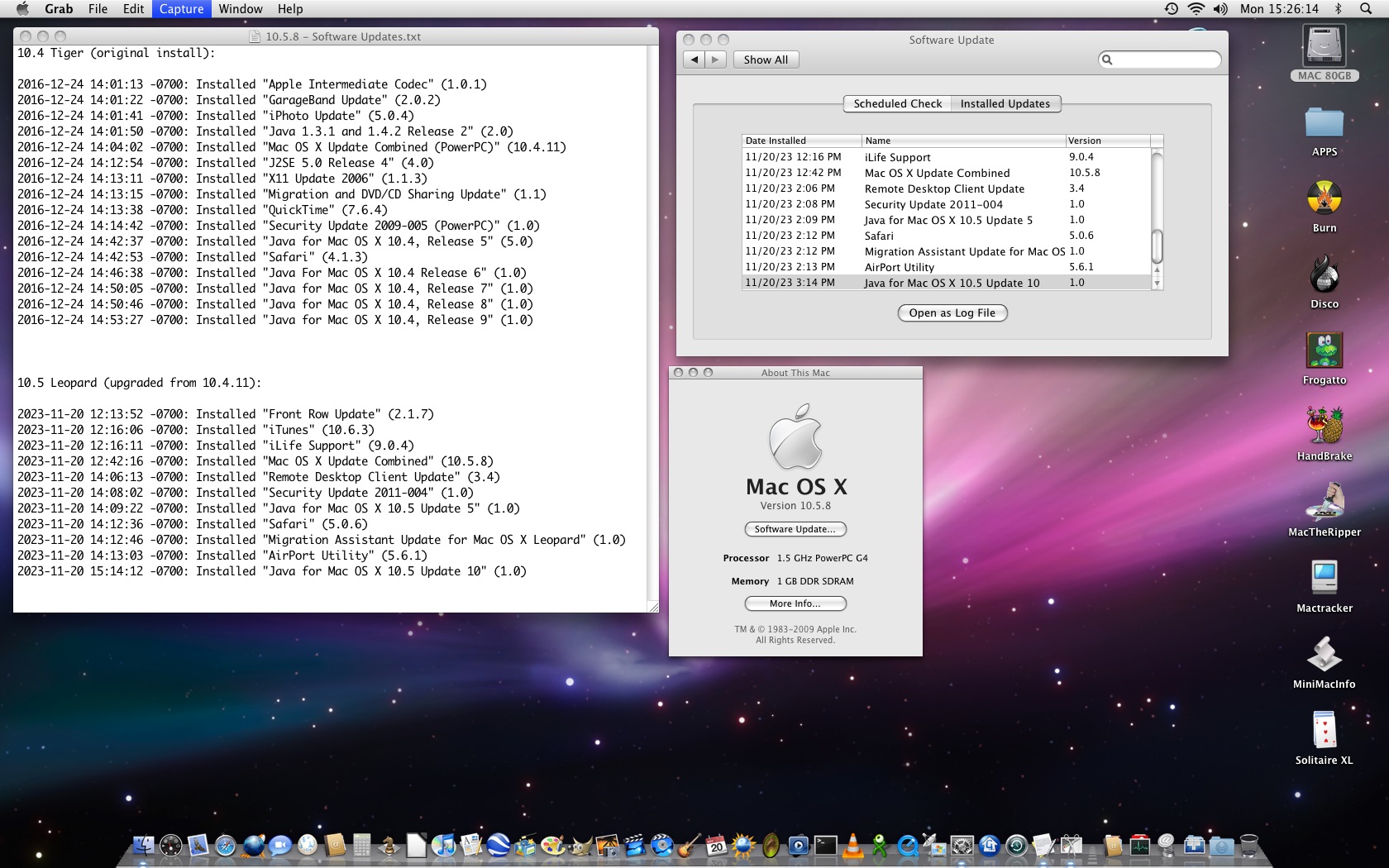Select the Solitaire XL desktop icon
The height and width of the screenshot is (868, 1389).
click(1325, 731)
